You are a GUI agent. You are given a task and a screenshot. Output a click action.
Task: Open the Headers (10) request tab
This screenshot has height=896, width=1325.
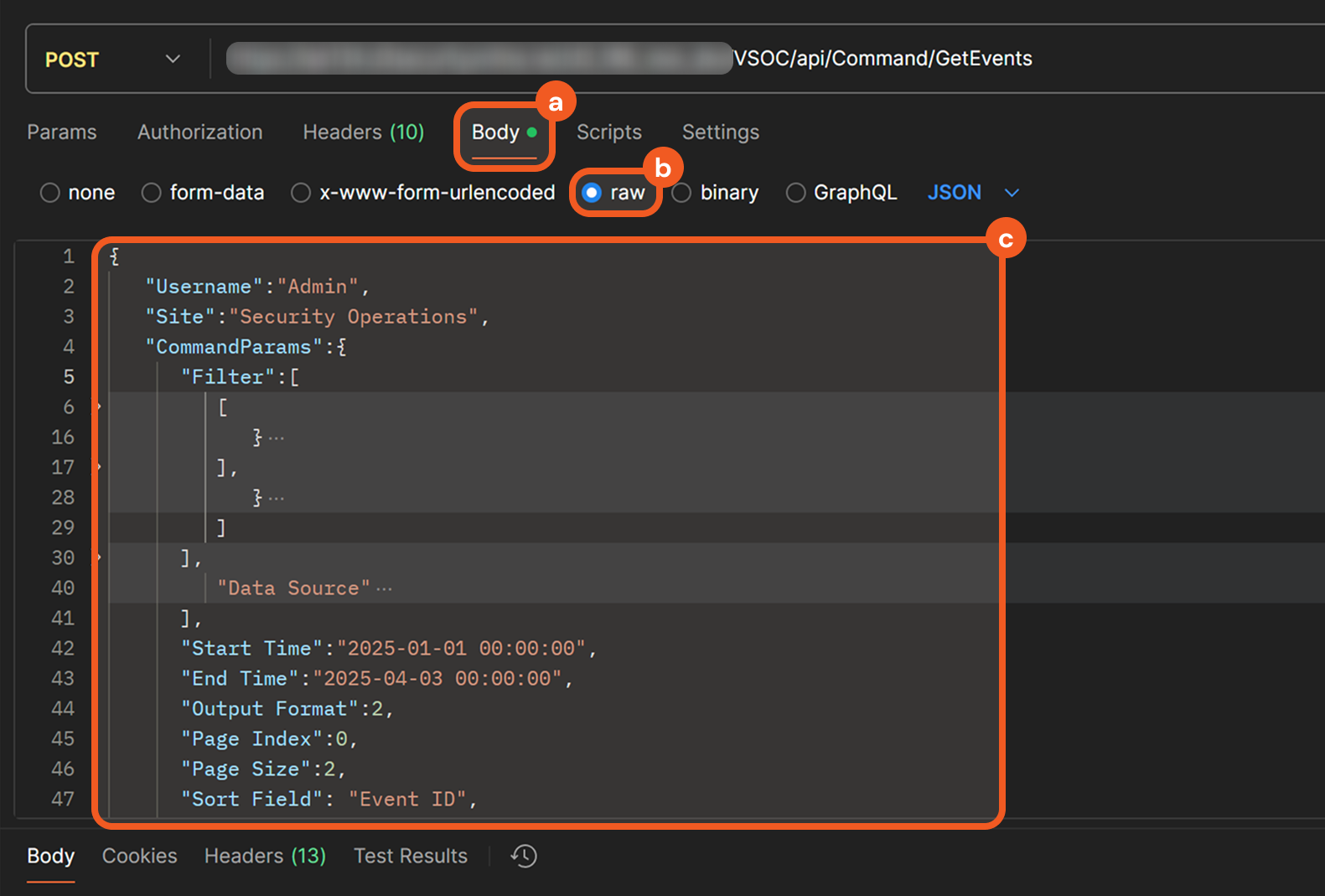[x=363, y=132]
